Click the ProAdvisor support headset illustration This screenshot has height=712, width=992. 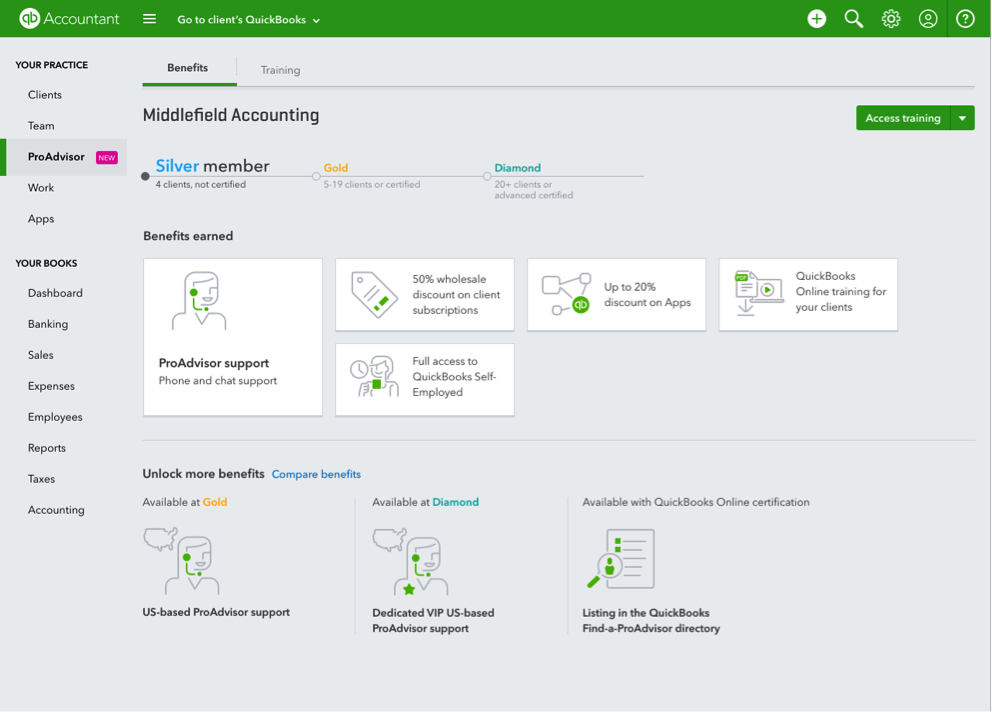(x=200, y=301)
